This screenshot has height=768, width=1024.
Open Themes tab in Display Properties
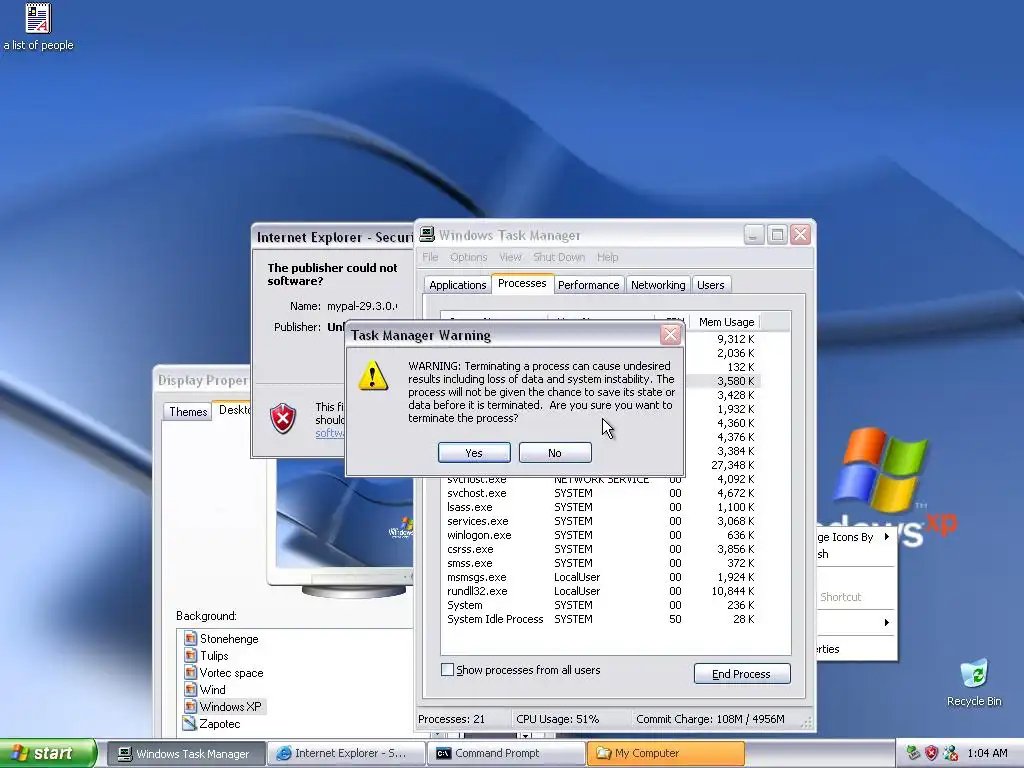(188, 411)
